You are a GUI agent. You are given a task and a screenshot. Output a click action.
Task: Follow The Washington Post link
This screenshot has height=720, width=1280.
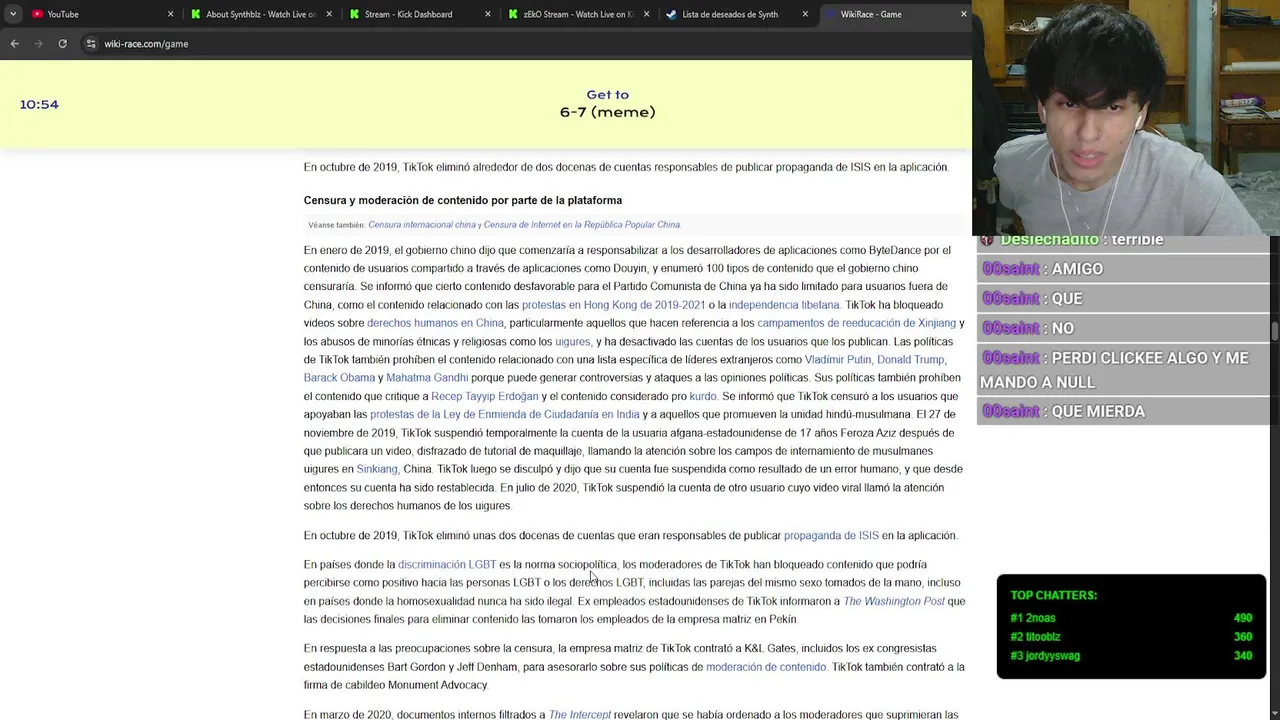point(894,601)
